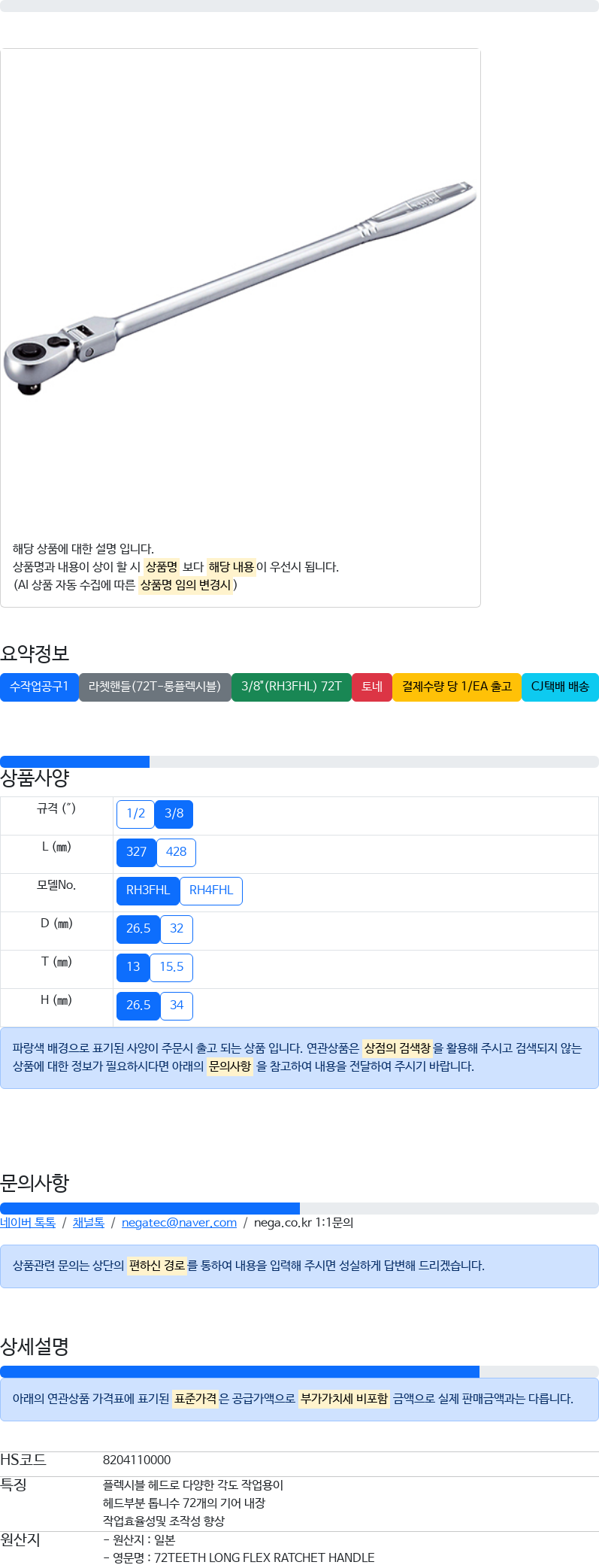Open the 채널톡 link
The width and height of the screenshot is (599, 1568).
(88, 1223)
